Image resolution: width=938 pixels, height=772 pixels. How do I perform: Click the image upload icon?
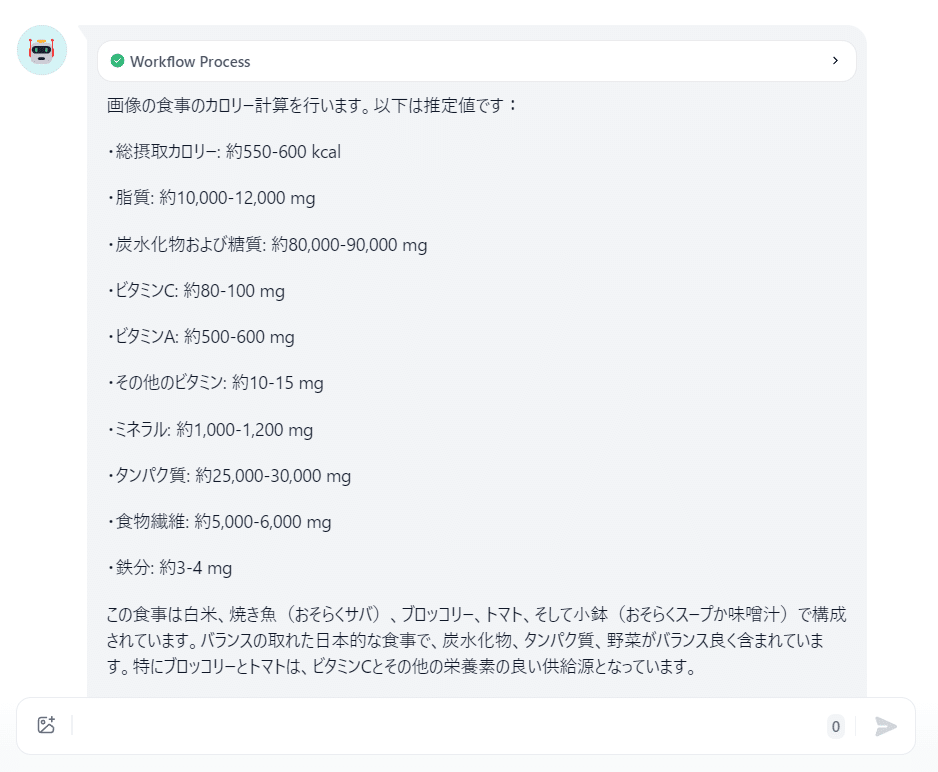tap(46, 725)
